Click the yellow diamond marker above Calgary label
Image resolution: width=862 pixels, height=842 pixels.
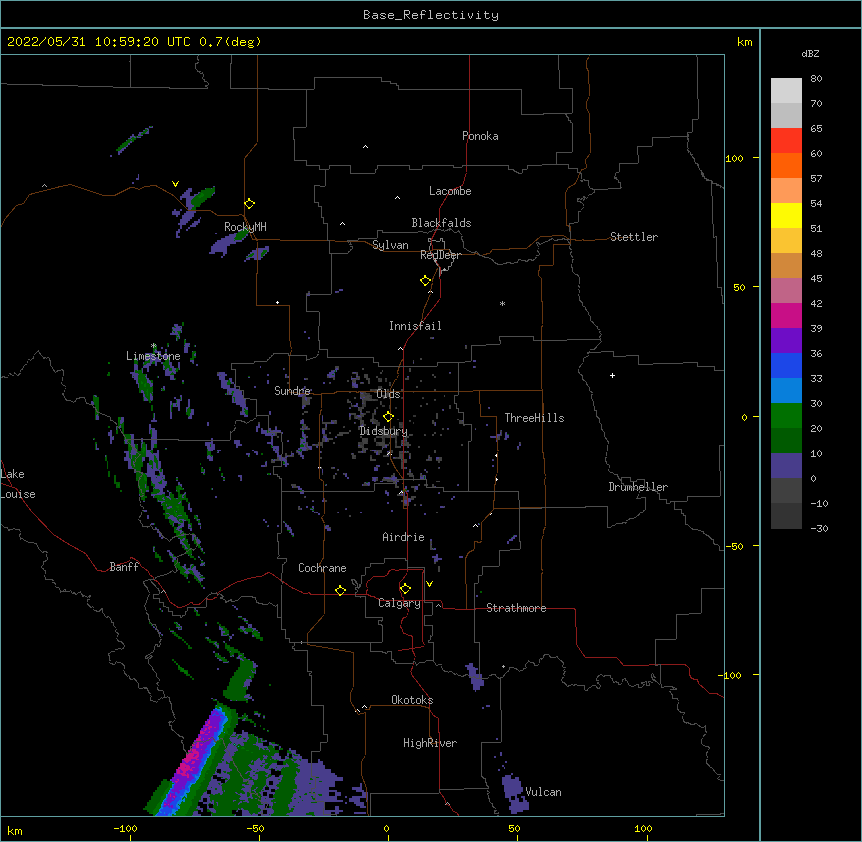405,589
